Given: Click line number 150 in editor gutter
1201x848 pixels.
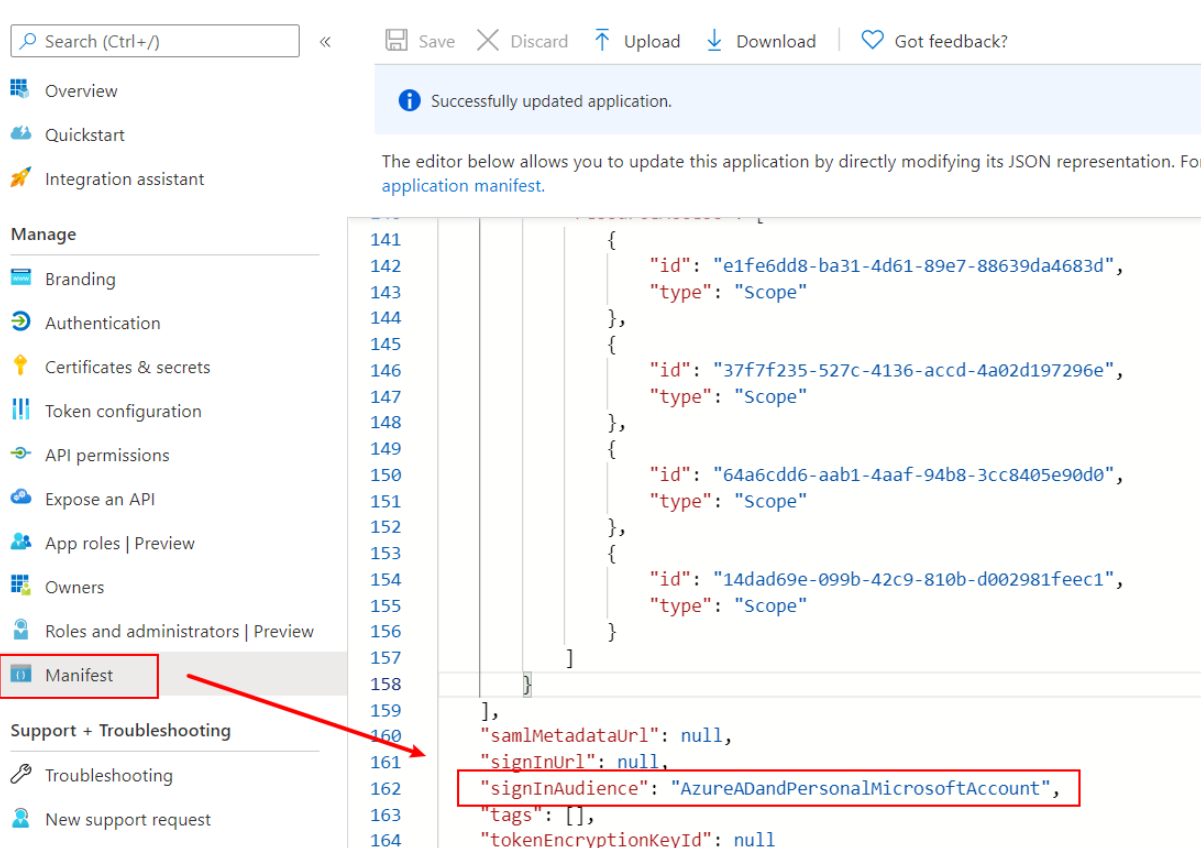Looking at the screenshot, I should point(385,475).
